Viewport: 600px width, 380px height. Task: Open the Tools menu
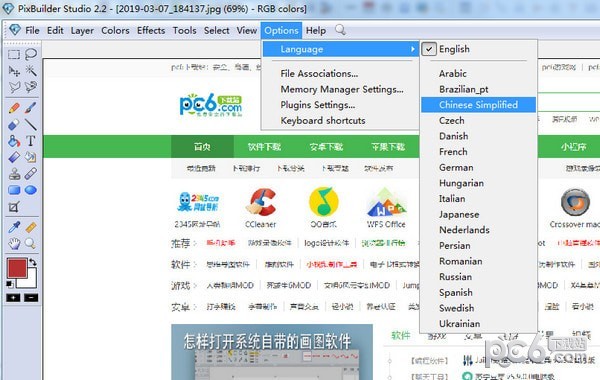[184, 30]
